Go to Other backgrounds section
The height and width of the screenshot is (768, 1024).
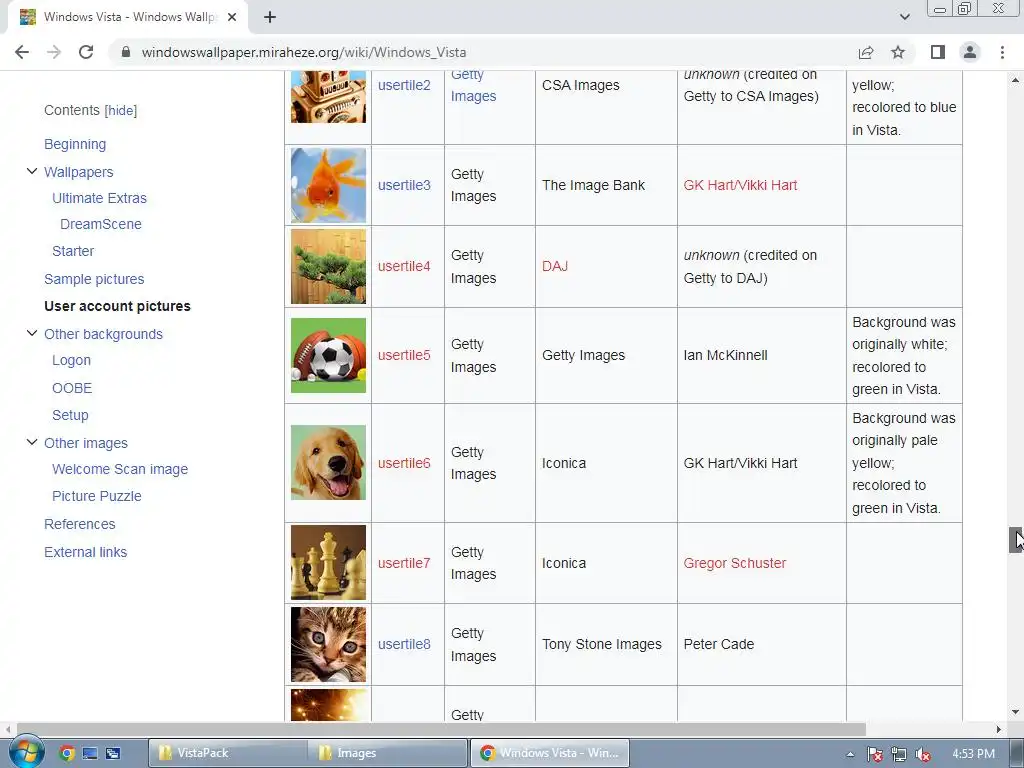(x=103, y=334)
